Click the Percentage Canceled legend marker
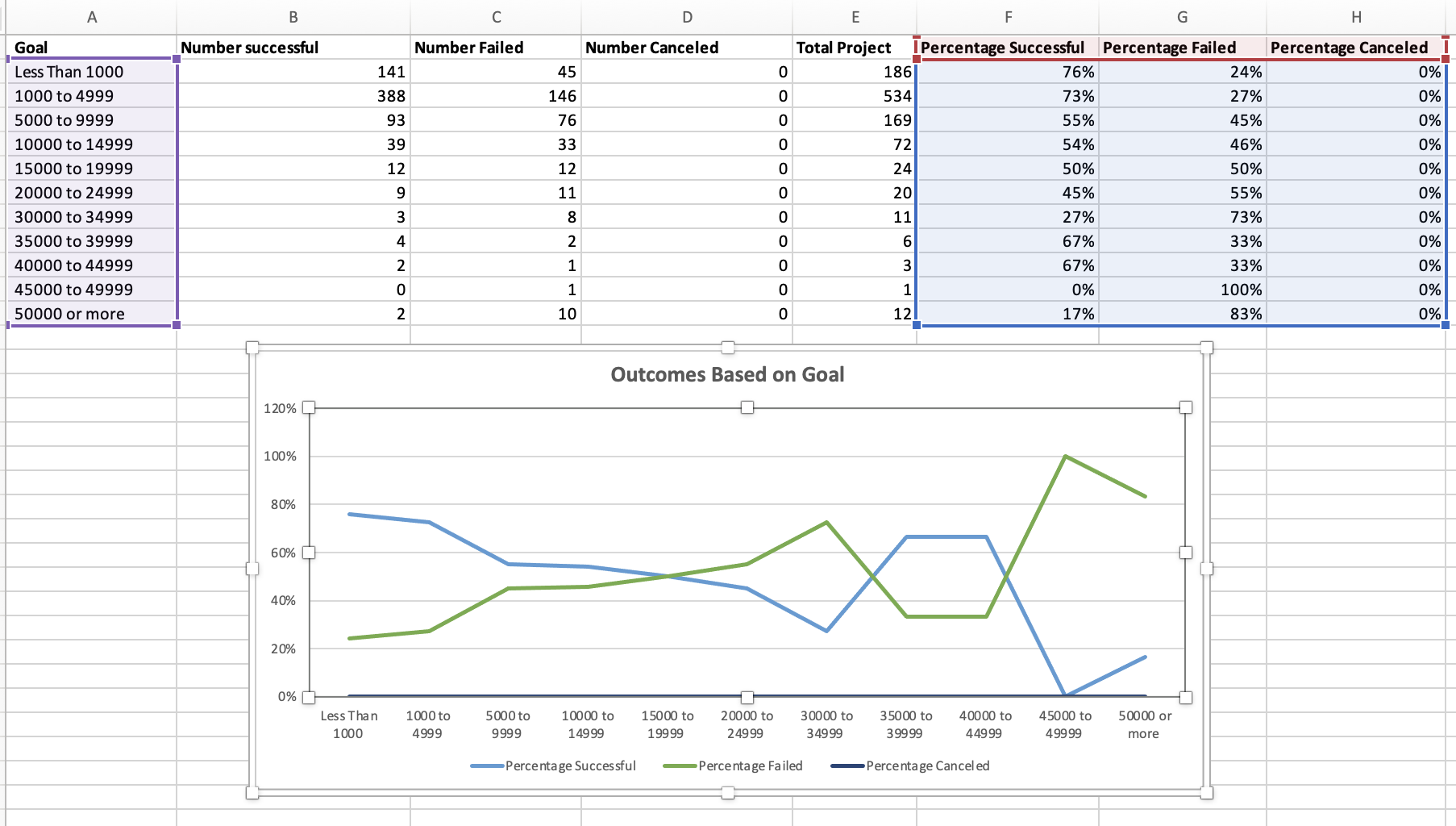Screen dimensions: 1456x826 (849, 766)
